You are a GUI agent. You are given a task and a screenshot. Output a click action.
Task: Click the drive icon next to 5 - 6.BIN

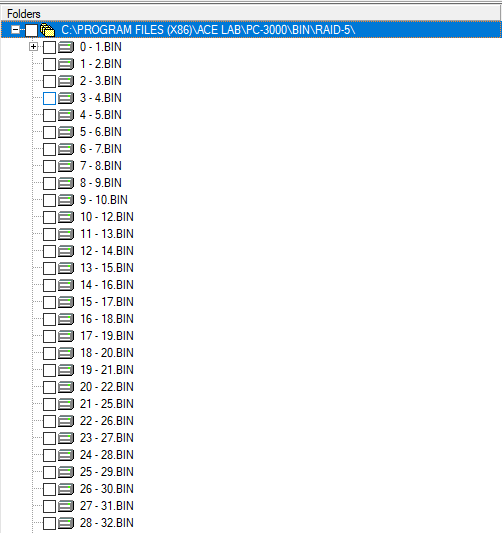[x=66, y=132]
